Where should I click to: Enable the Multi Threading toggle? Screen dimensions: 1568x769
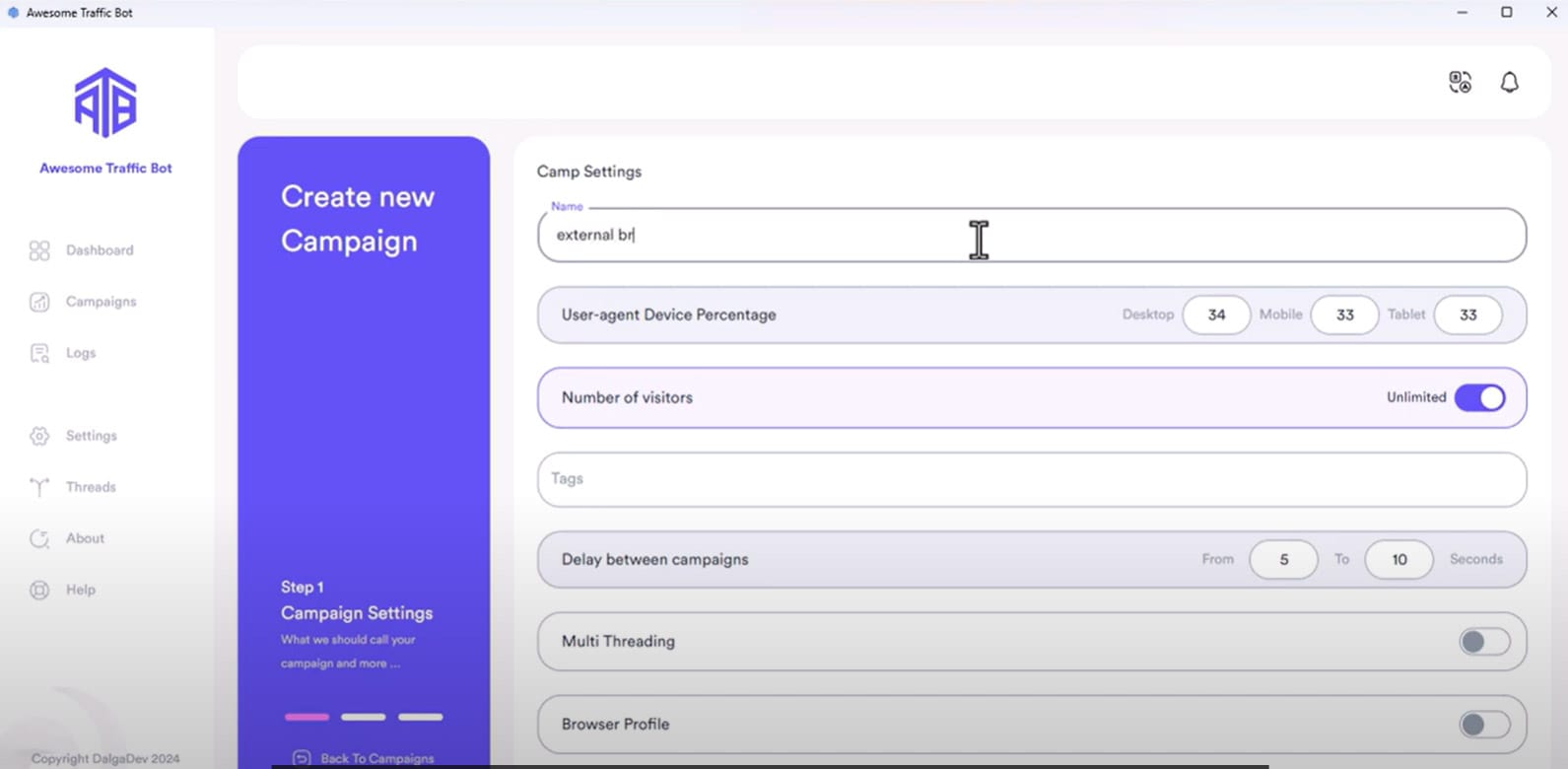pyautogui.click(x=1484, y=642)
